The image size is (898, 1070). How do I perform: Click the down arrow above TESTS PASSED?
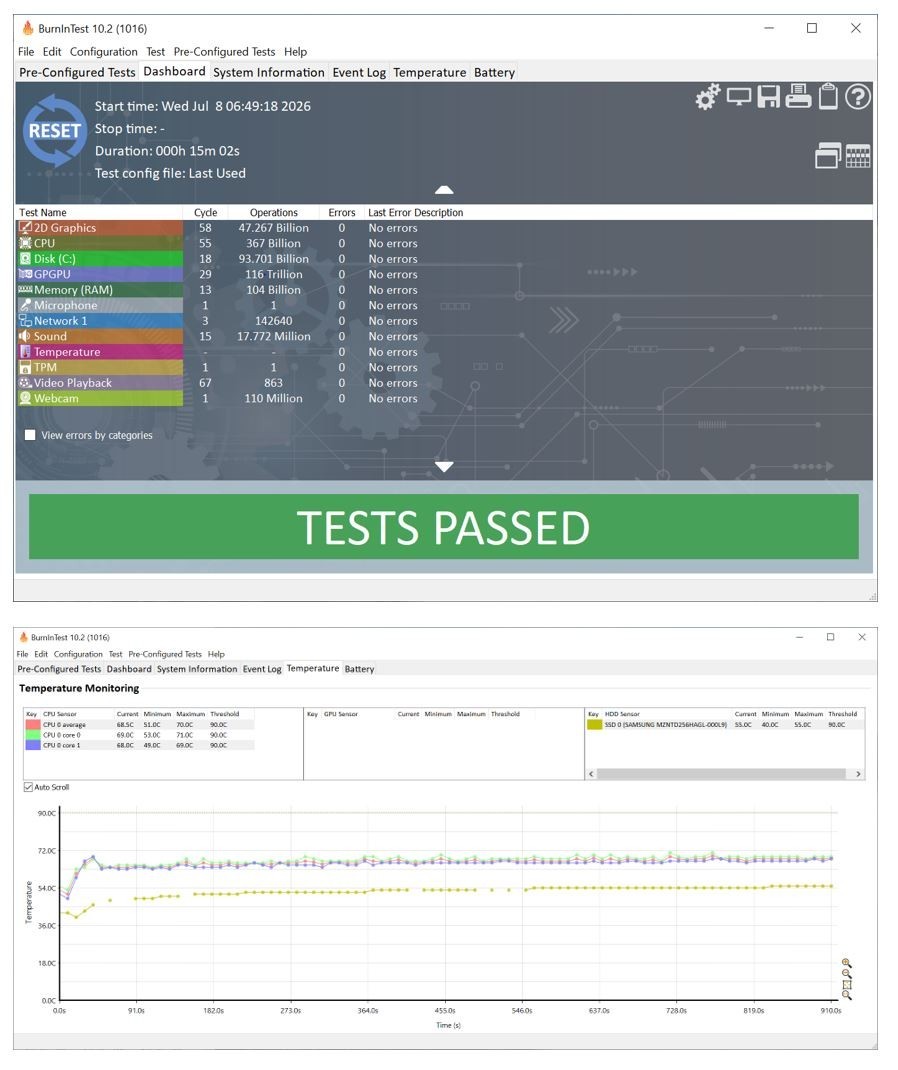pyautogui.click(x=444, y=467)
